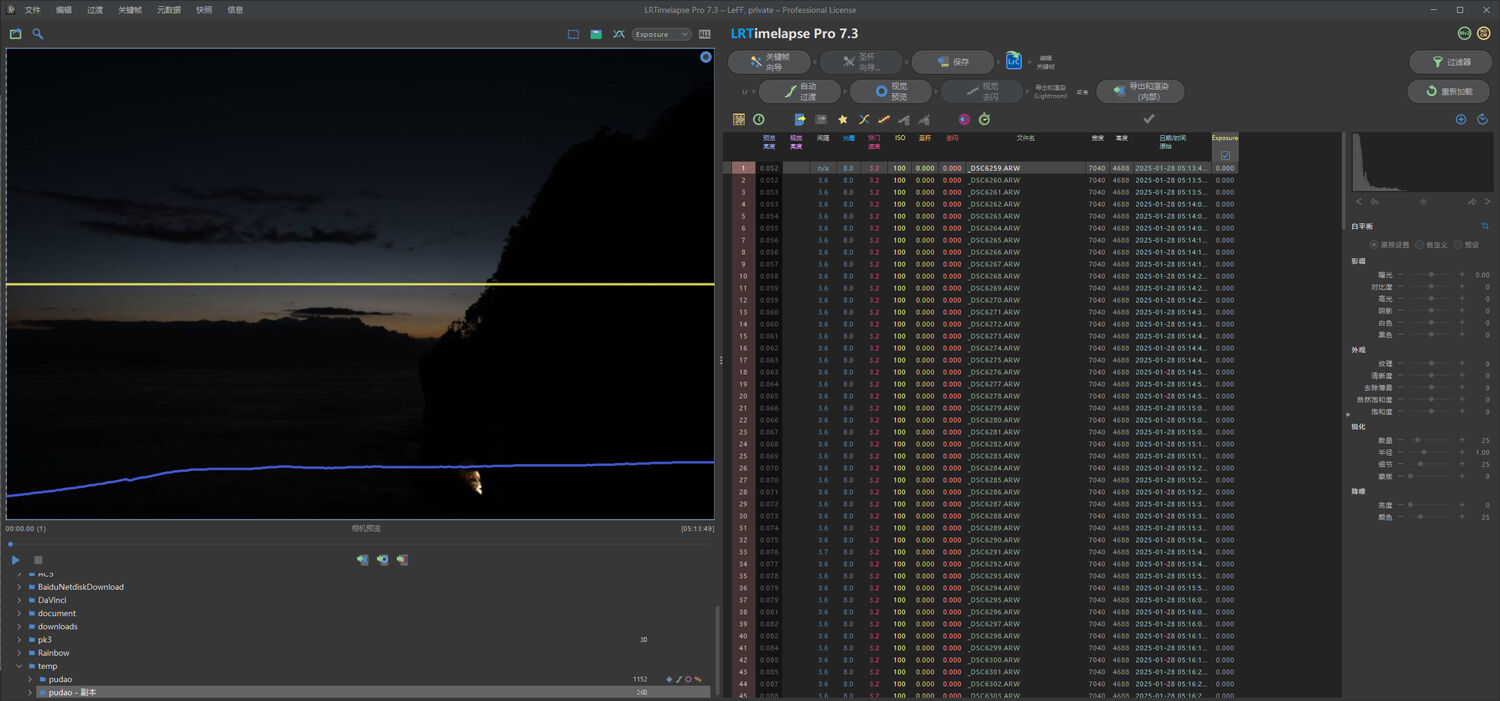This screenshot has height=701, width=1500.
Task: Open the 关键帧 menu
Action: [130, 10]
